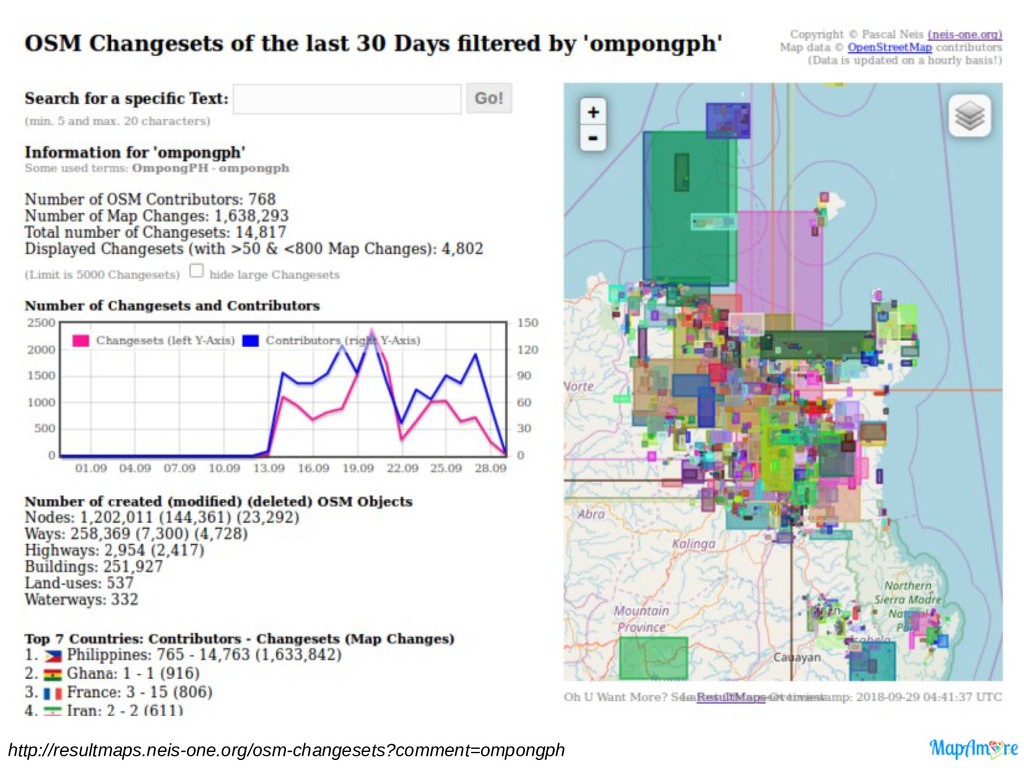Select the green box near Mountain Province

pyautogui.click(x=653, y=658)
